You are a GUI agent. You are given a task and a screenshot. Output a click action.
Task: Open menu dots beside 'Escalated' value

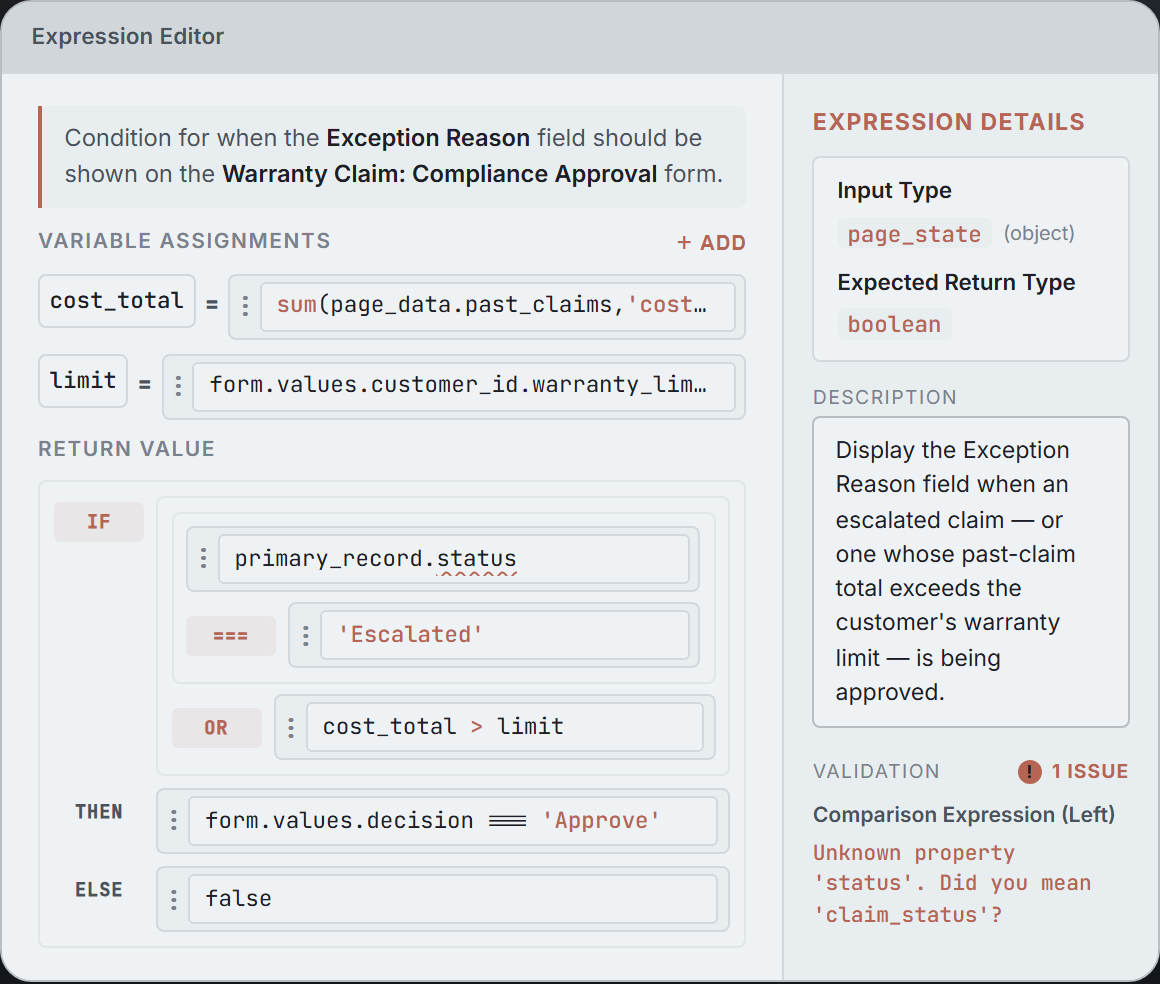click(x=306, y=636)
